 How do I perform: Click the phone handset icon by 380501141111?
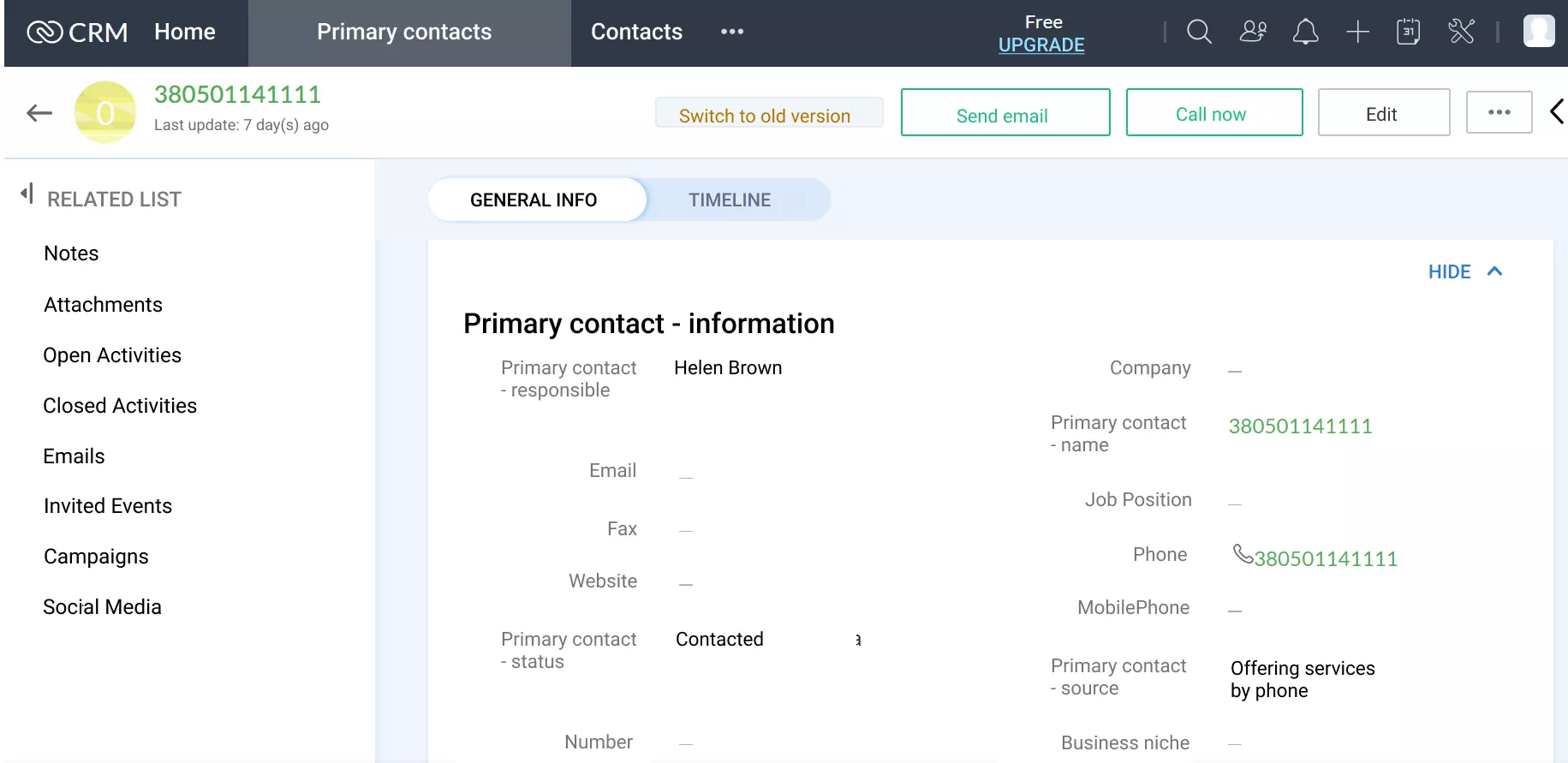pos(1243,554)
